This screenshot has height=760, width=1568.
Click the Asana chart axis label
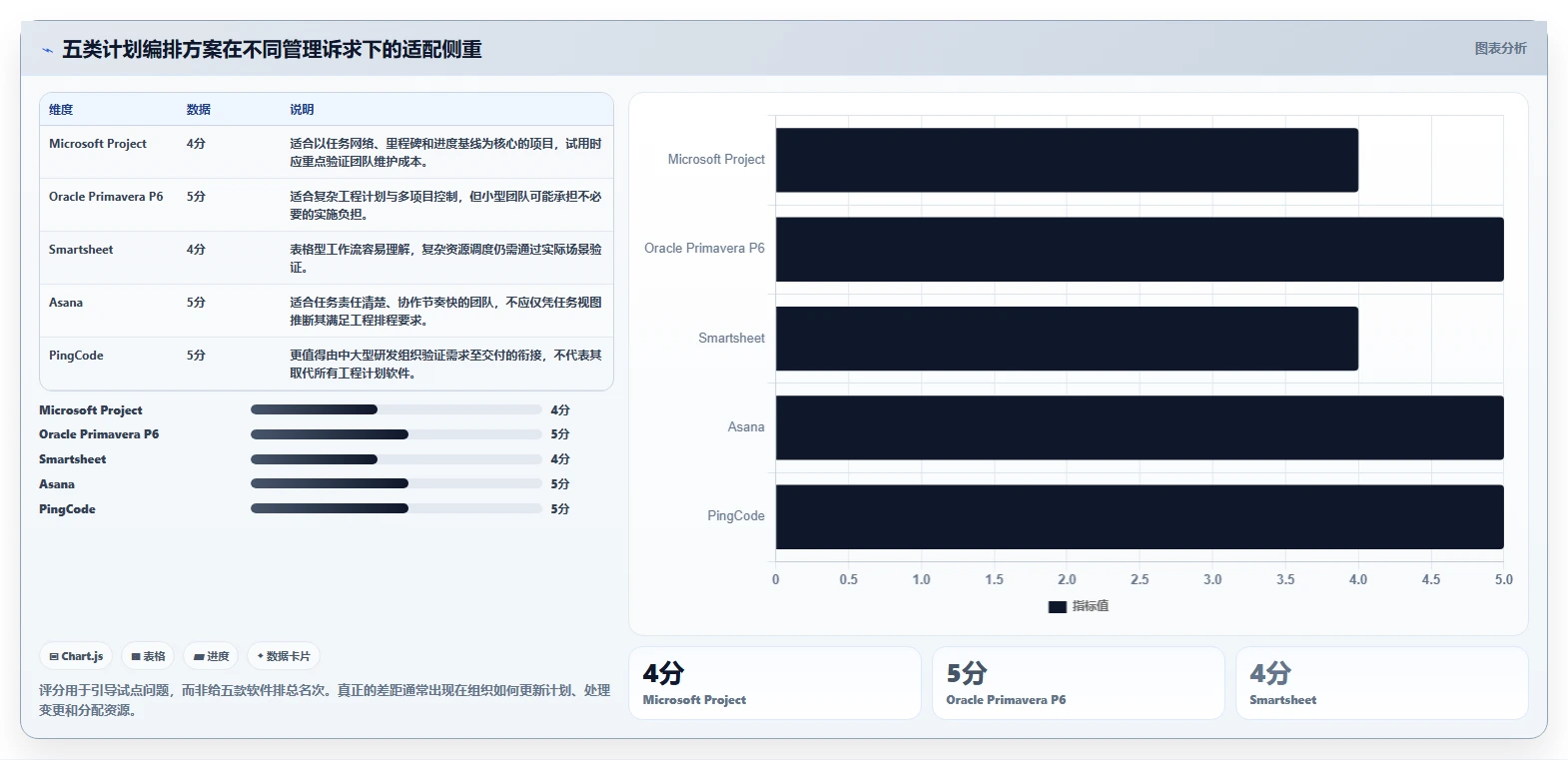click(746, 427)
